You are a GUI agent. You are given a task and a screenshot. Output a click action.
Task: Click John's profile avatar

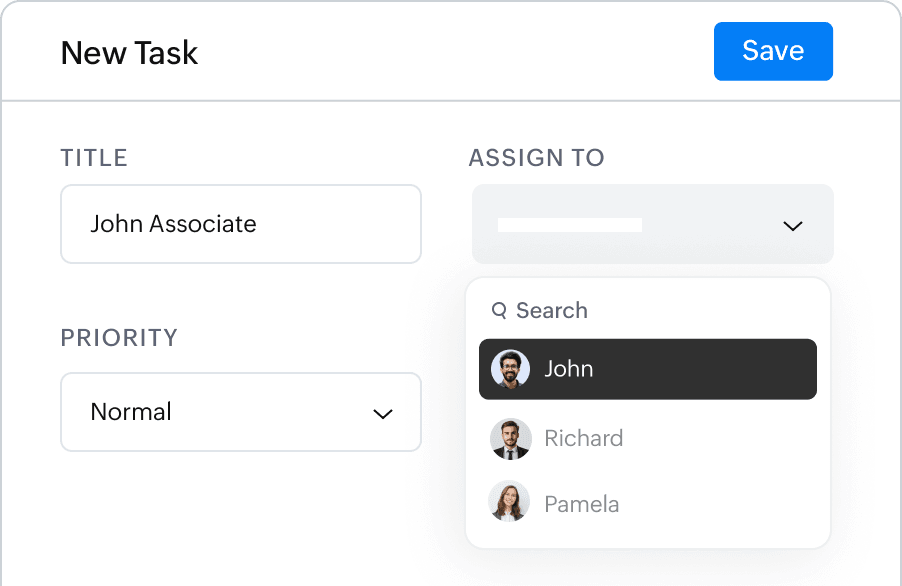510,369
